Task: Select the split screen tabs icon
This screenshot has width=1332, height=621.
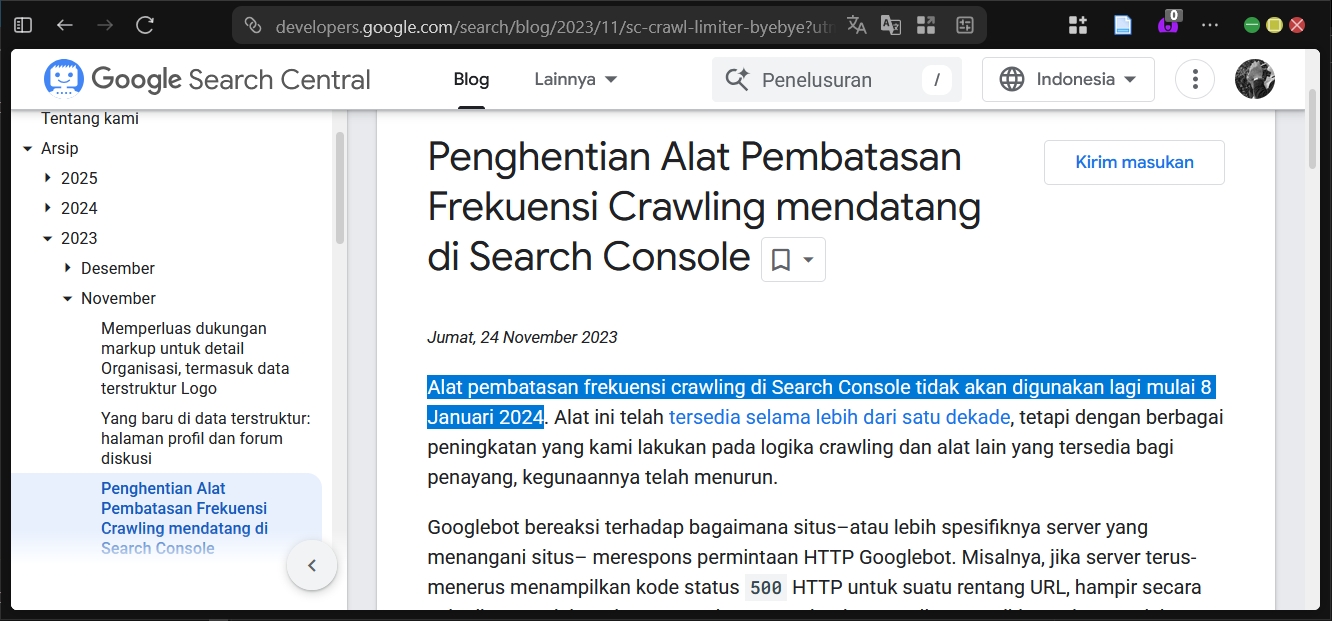Action: (x=926, y=24)
